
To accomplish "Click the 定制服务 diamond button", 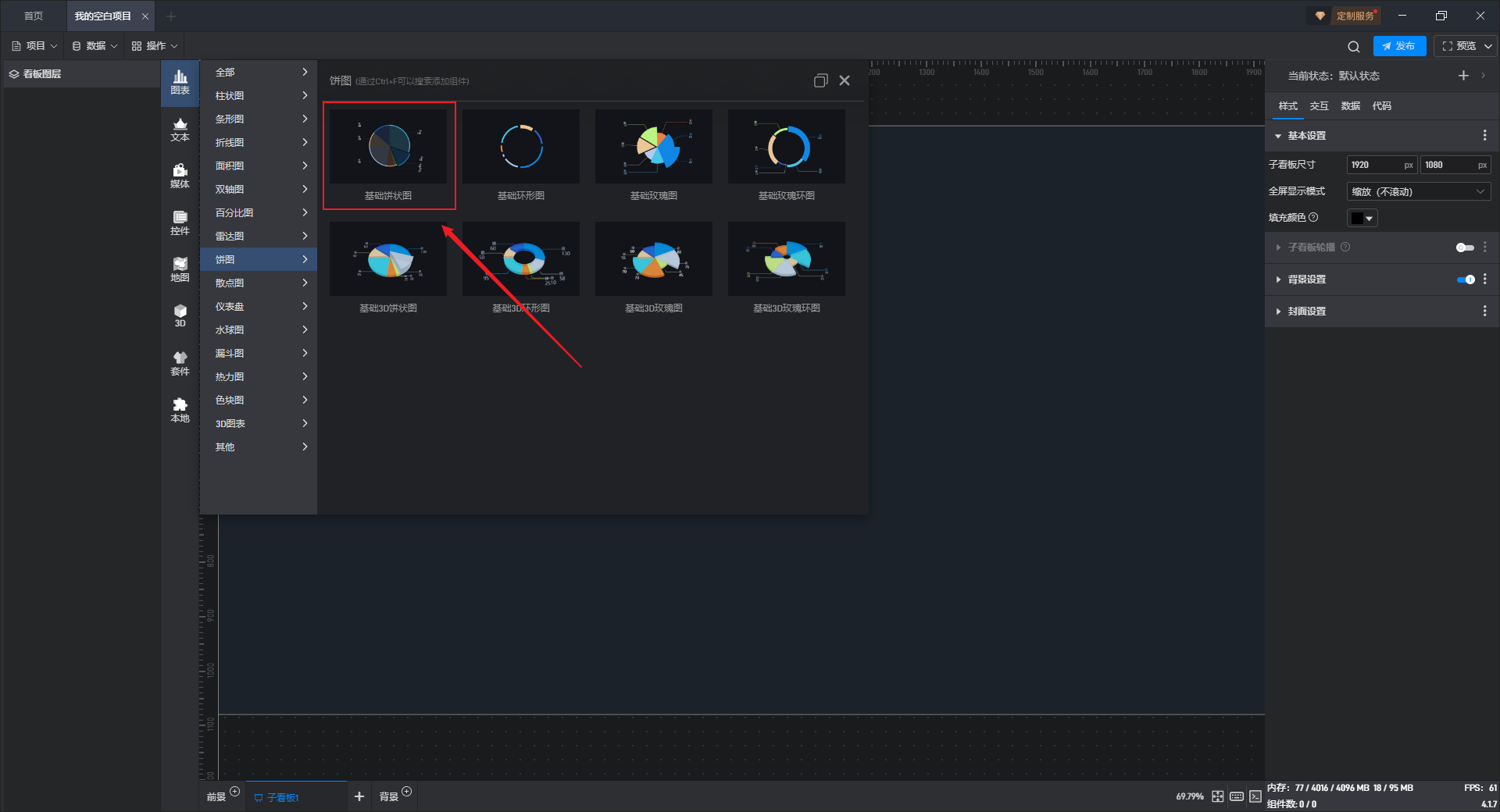I will [1346, 16].
